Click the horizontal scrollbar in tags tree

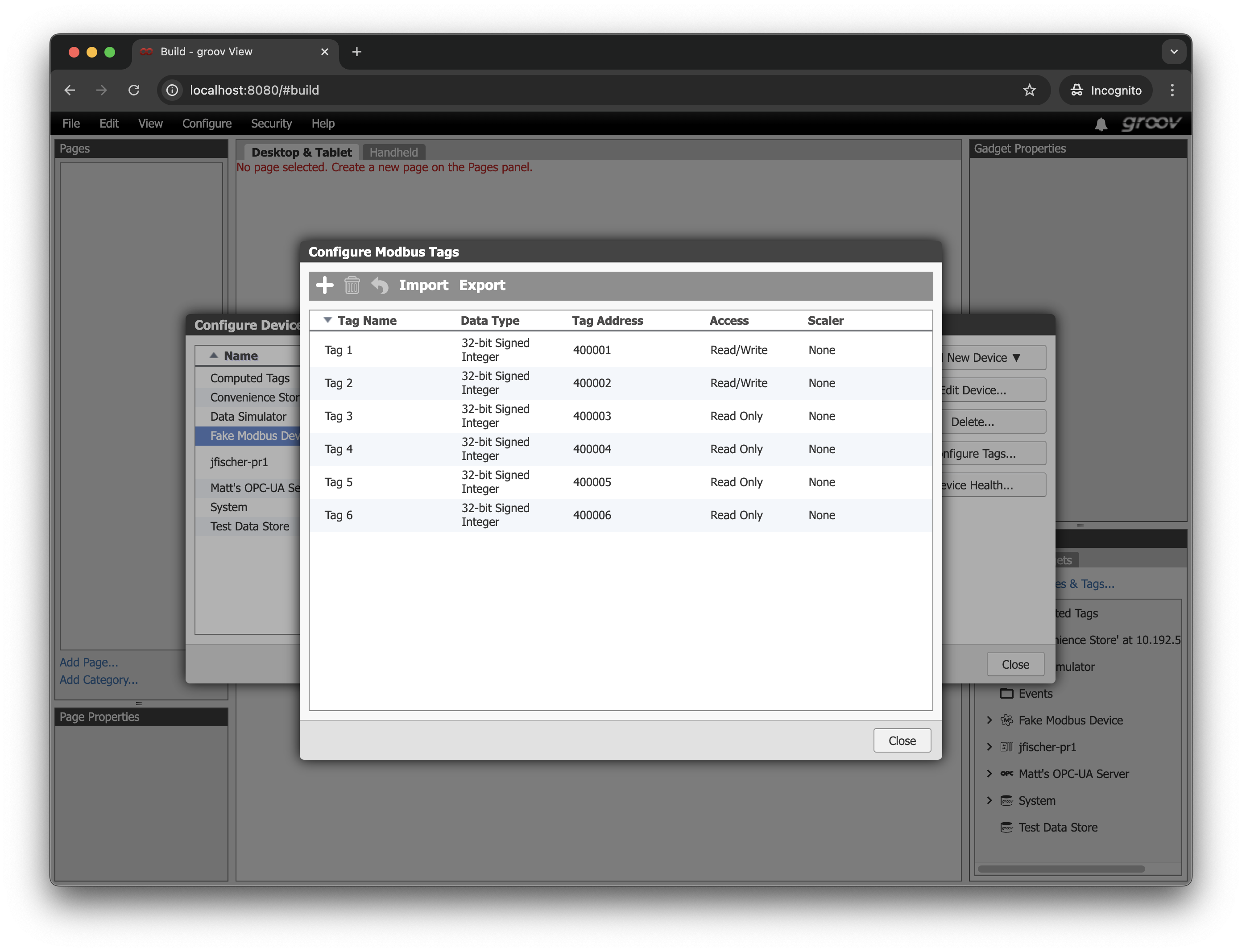pyautogui.click(x=1061, y=869)
